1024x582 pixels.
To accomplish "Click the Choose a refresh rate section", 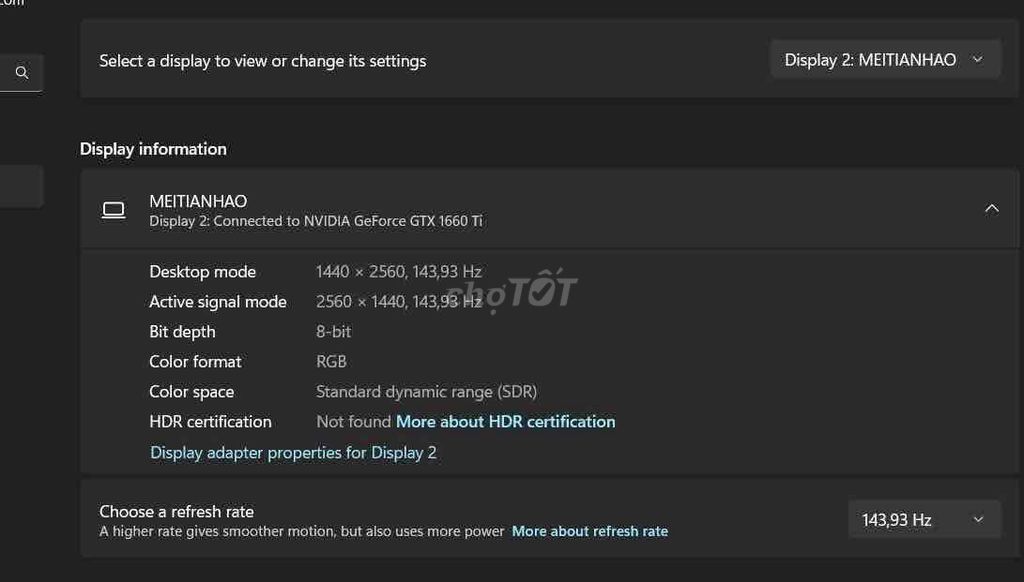I will click(176, 511).
